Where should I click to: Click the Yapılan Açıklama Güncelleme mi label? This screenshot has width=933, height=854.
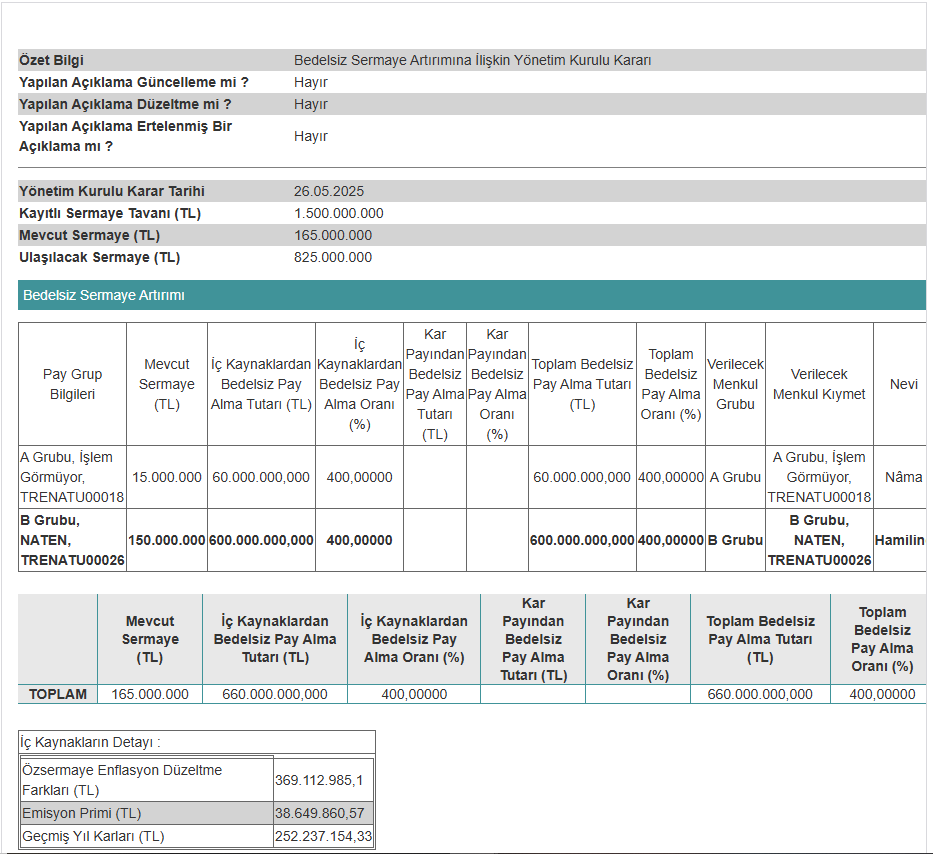(134, 82)
